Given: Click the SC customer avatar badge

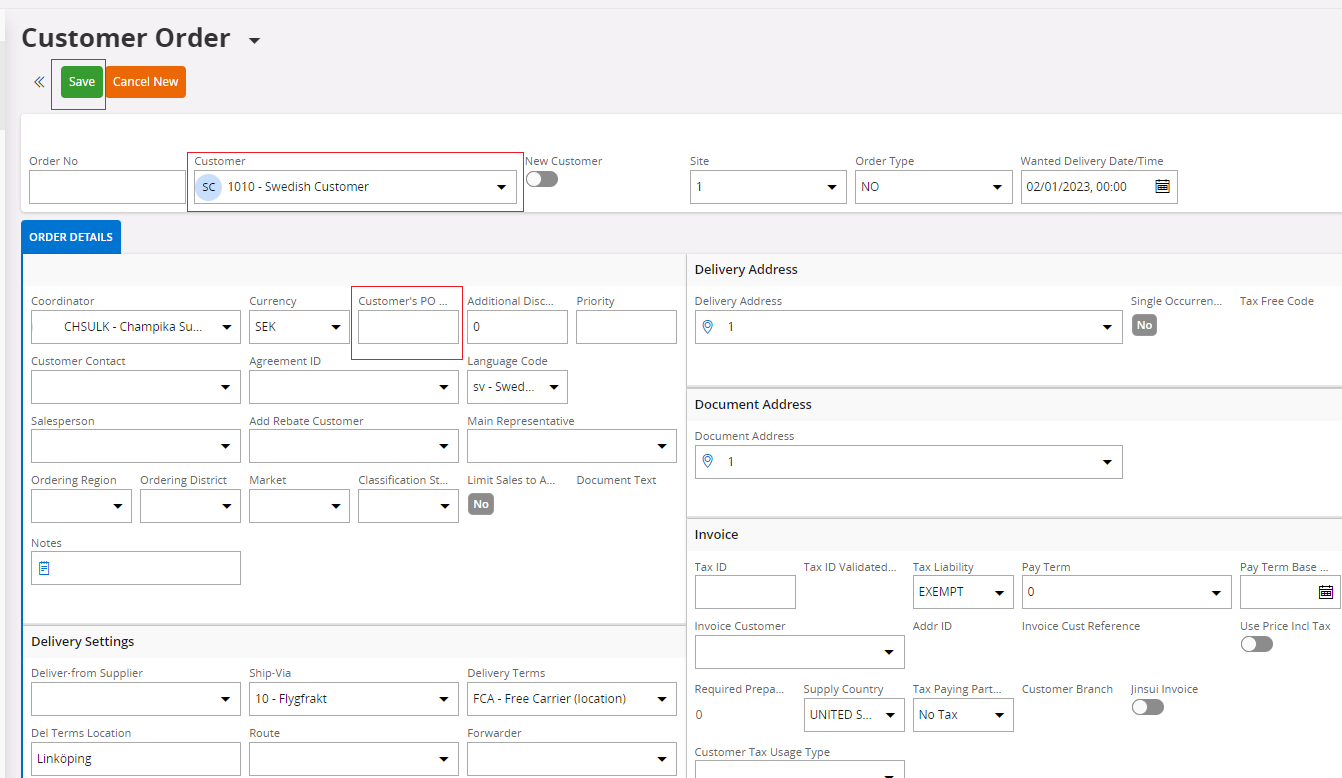Looking at the screenshot, I should pyautogui.click(x=208, y=187).
